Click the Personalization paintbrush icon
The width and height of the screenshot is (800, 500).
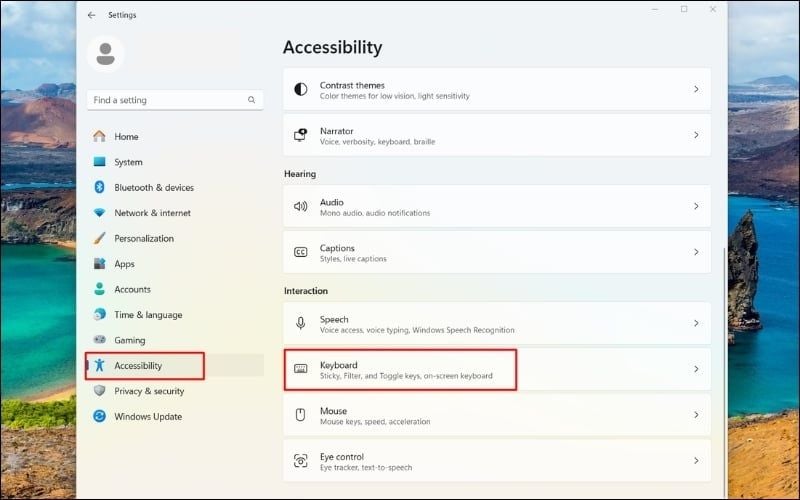point(99,238)
